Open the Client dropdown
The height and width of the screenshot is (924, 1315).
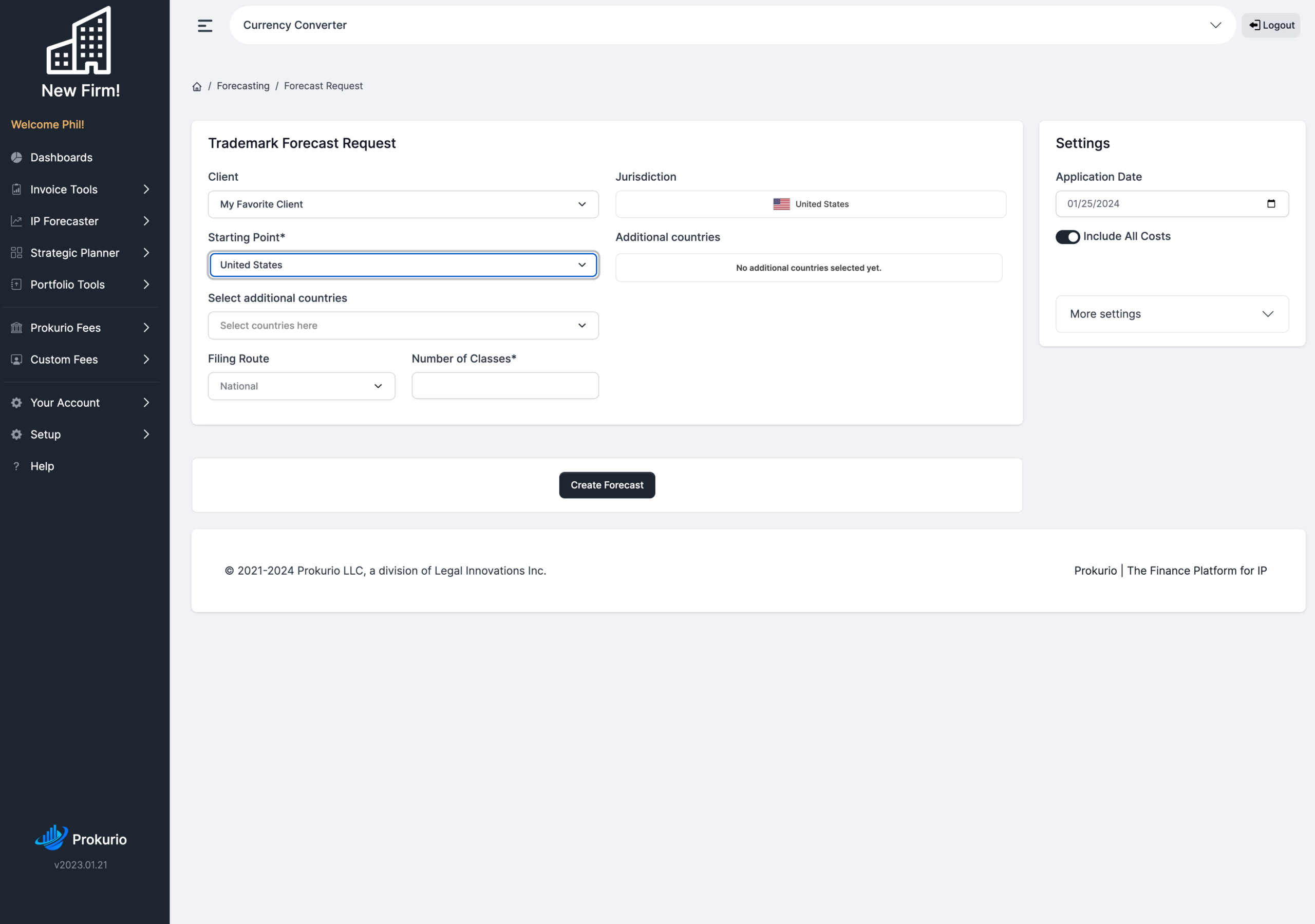403,204
